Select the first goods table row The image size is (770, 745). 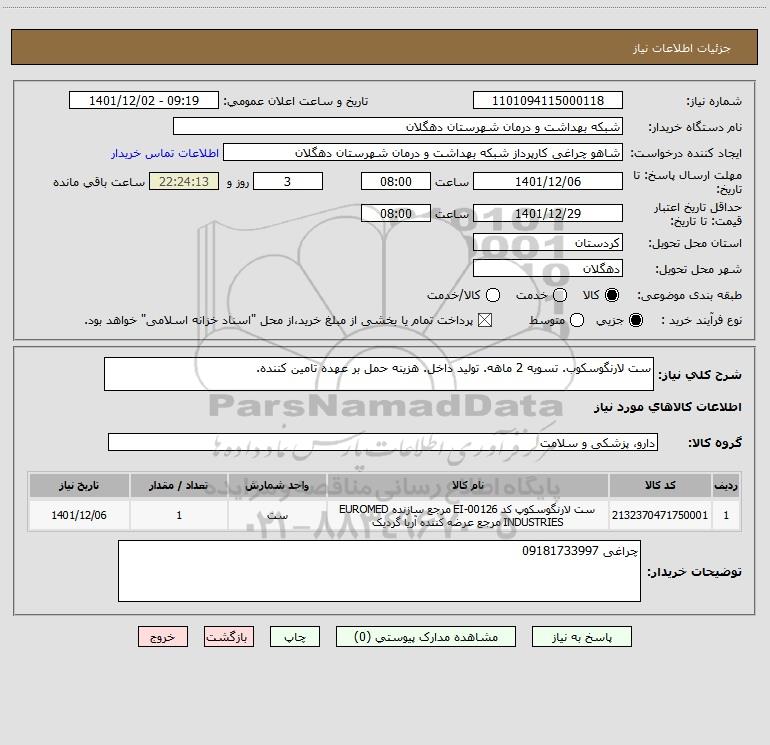click(x=385, y=515)
